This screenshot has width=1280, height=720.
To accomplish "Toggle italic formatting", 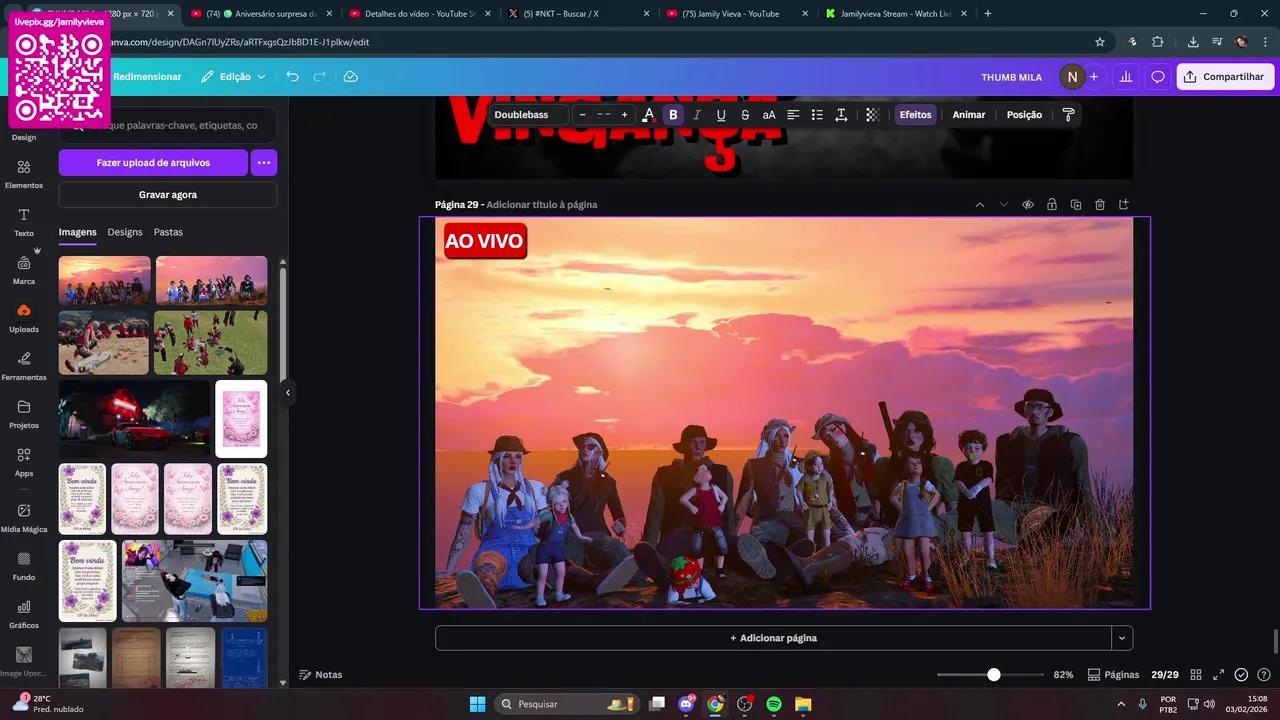I will point(697,115).
